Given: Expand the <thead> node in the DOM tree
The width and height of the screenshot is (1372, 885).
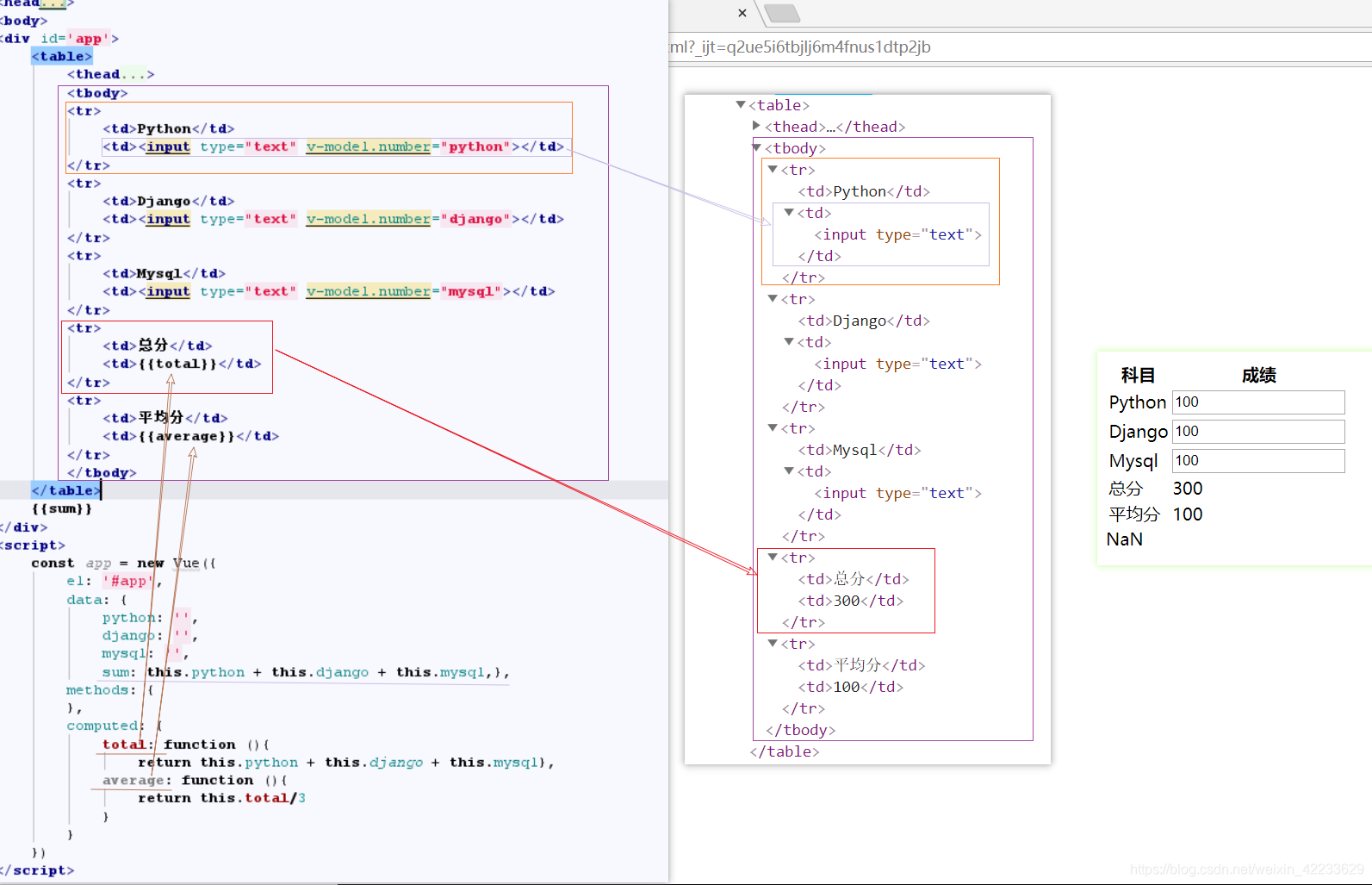Looking at the screenshot, I should (756, 126).
